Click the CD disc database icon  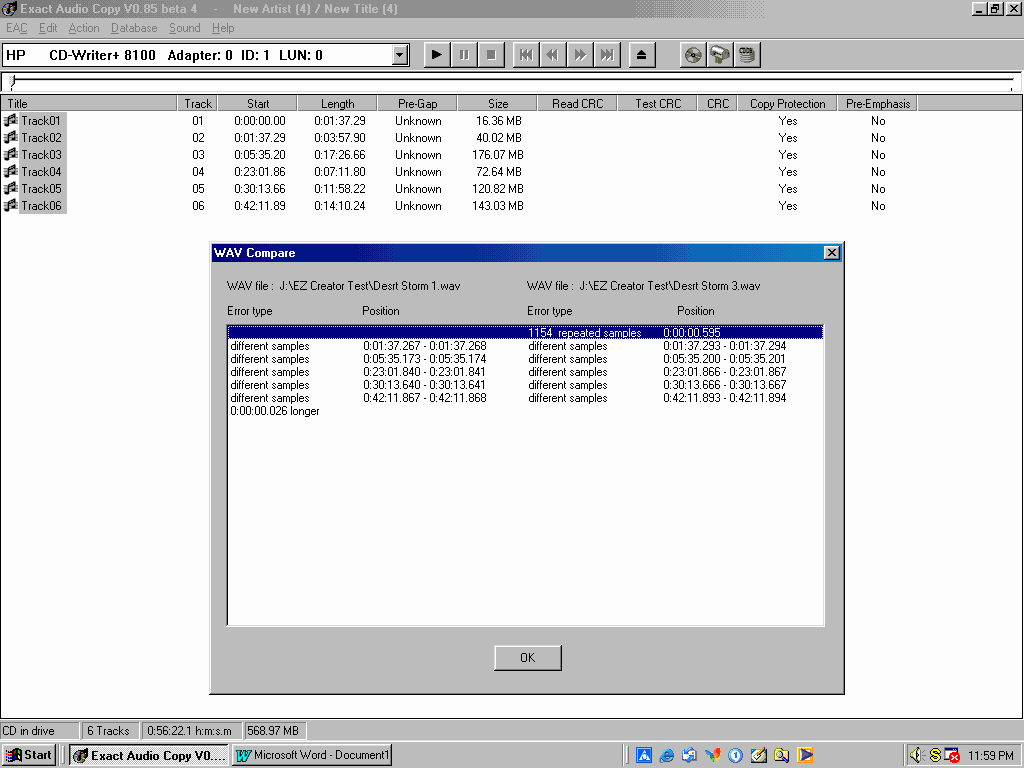pos(693,55)
